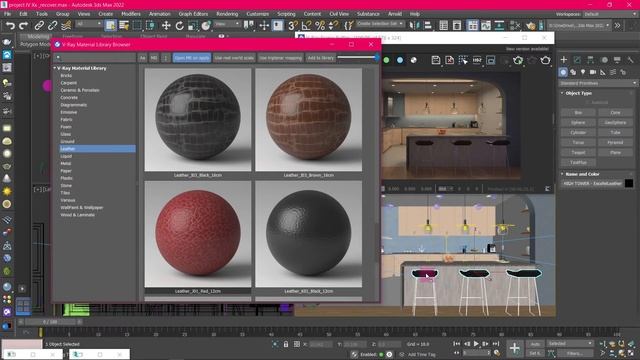Activate the Unlink Selection tool
Image resolution: width=640 pixels, height=360 pixels.
point(52,26)
